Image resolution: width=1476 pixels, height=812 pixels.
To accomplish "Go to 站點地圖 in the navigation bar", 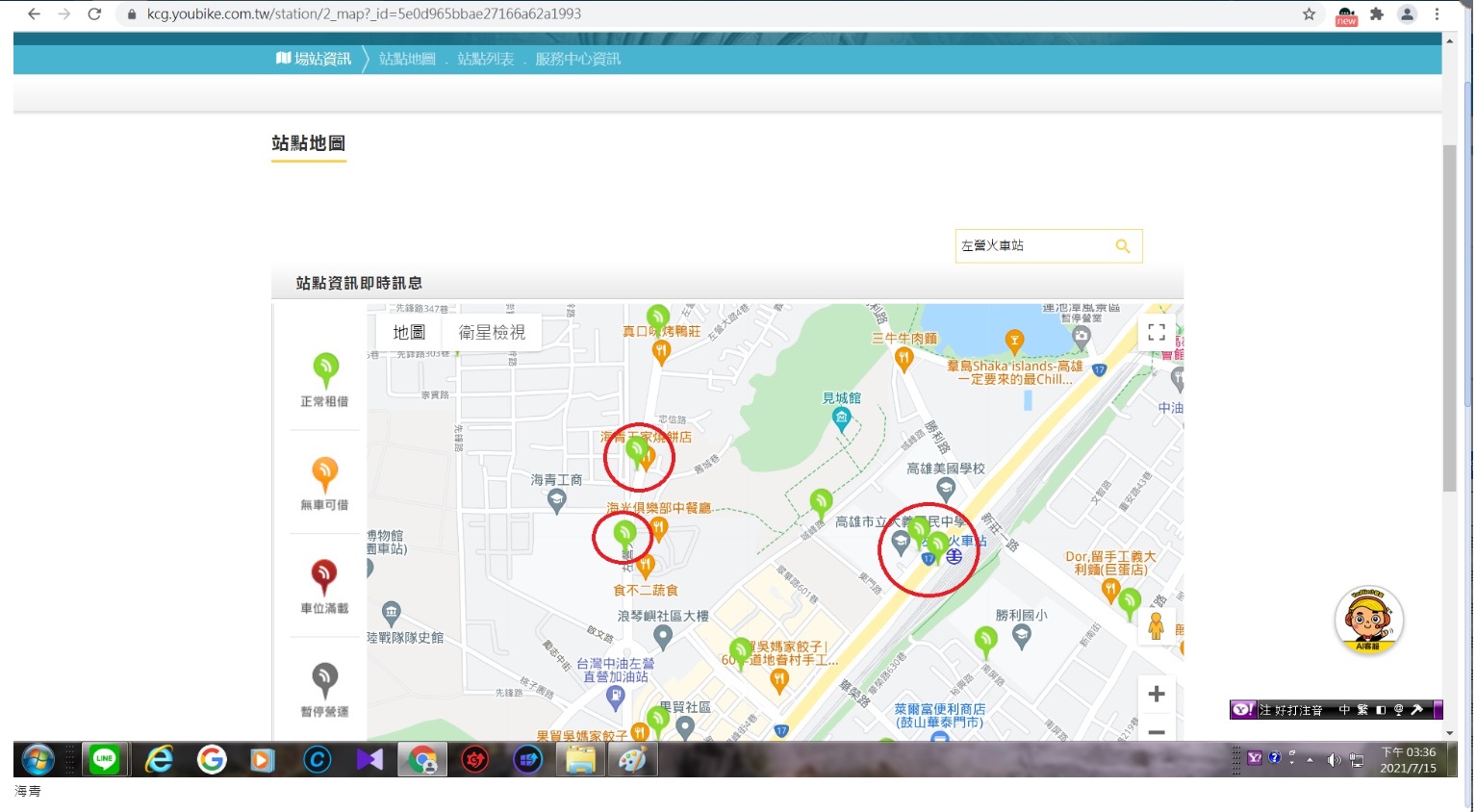I will click(407, 59).
